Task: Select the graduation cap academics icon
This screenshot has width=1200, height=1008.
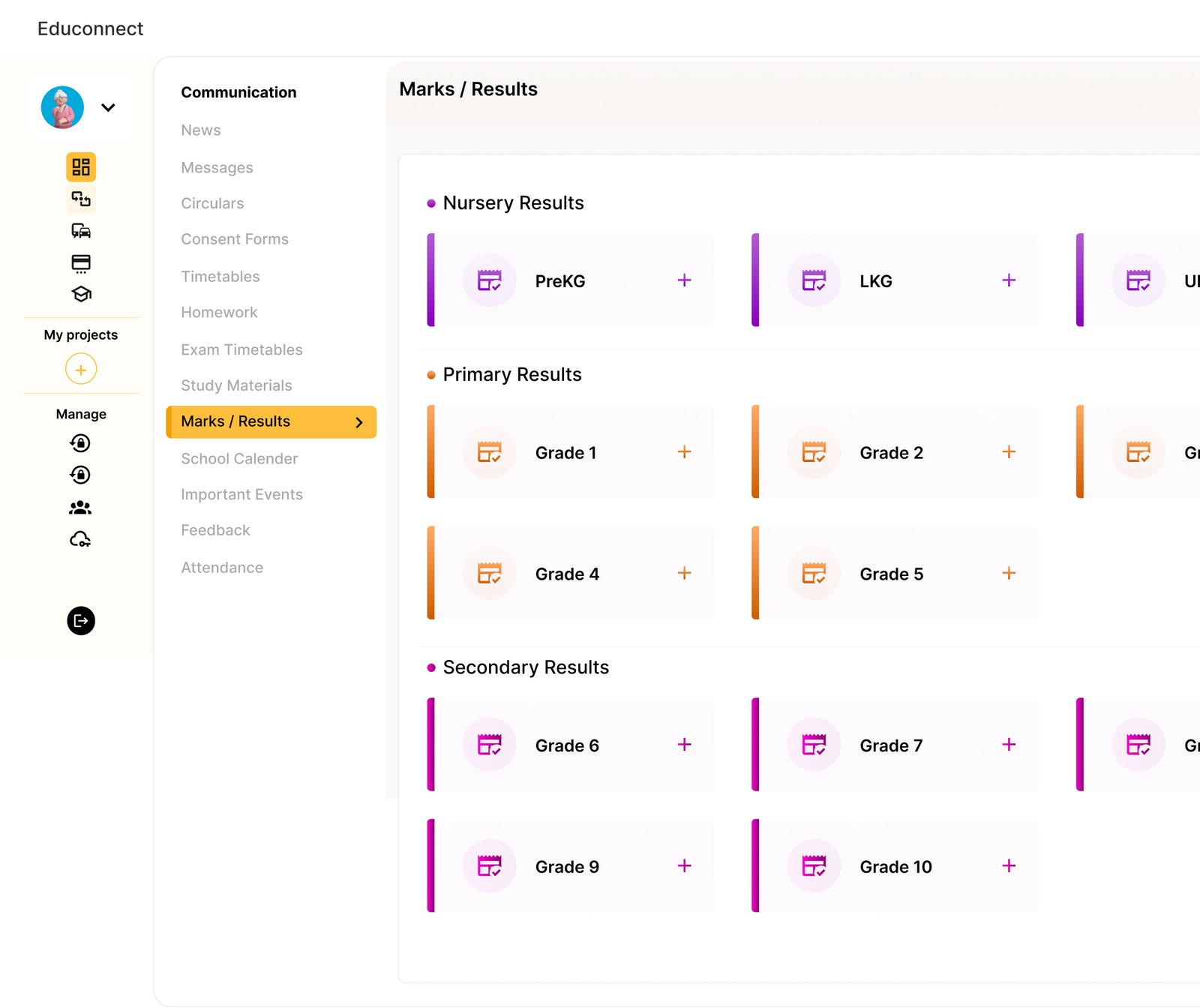Action: point(81,294)
